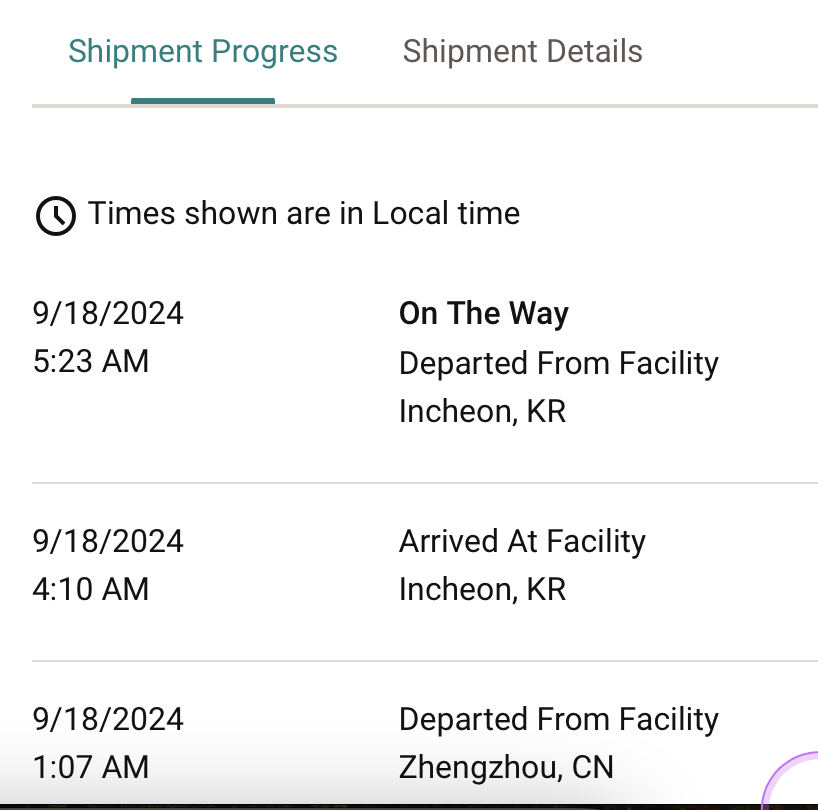Select the bold "On The Way" status heading
Screen dimensions: 818x810
(x=483, y=314)
